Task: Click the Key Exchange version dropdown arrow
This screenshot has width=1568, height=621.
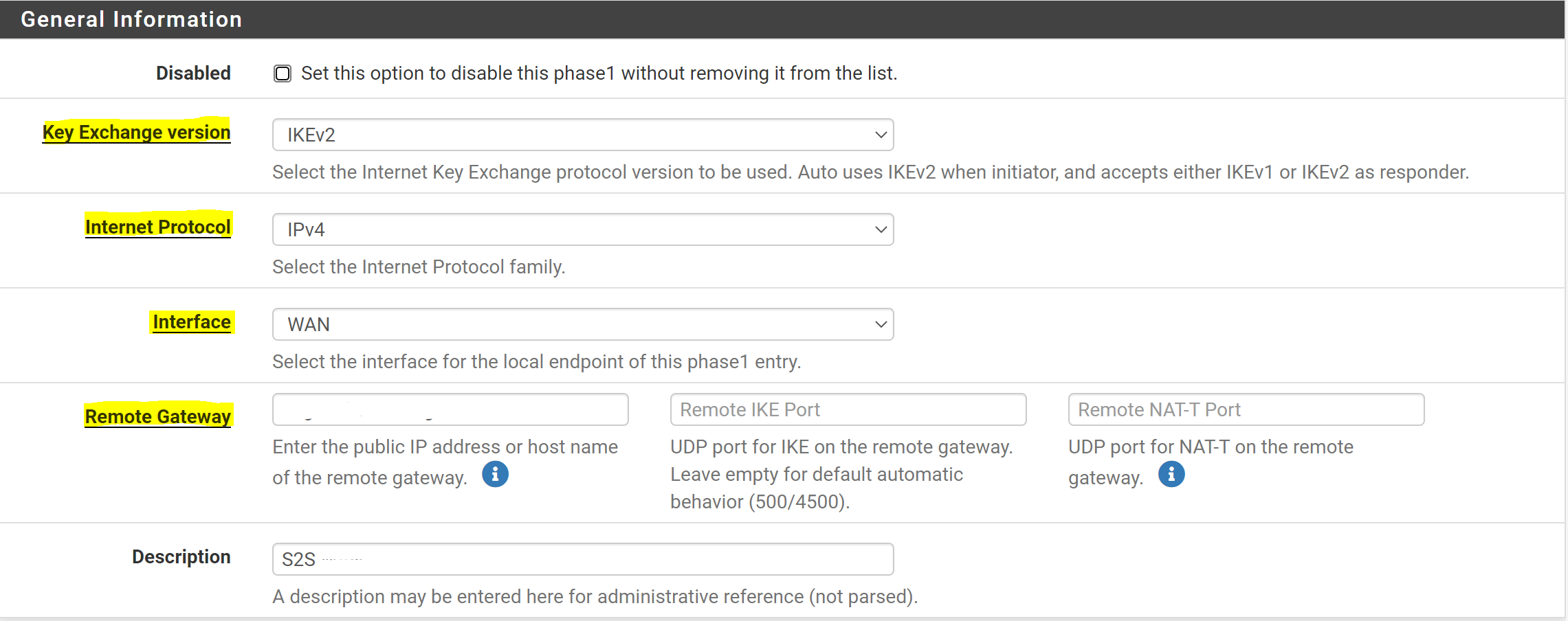Action: pyautogui.click(x=881, y=135)
